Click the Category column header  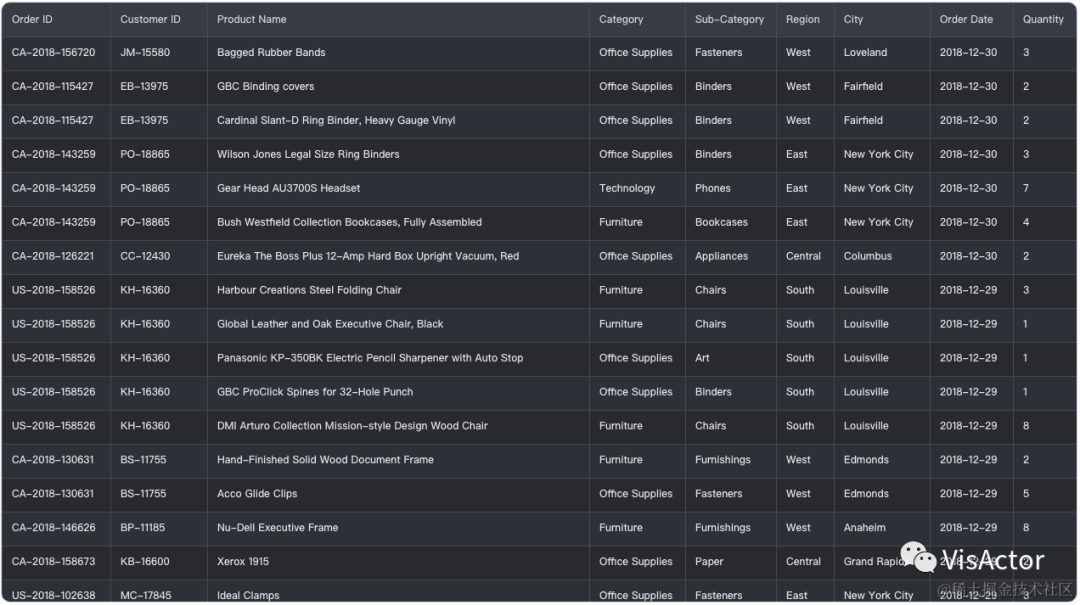[621, 19]
